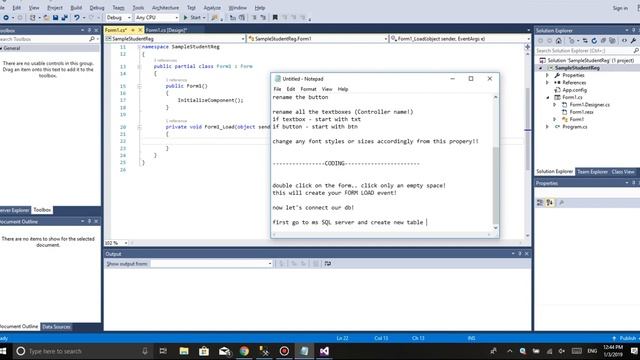Screen dimensions: 640x360
Task: Open the SampleStudentReg project scope dropdown
Action: click(175, 39)
